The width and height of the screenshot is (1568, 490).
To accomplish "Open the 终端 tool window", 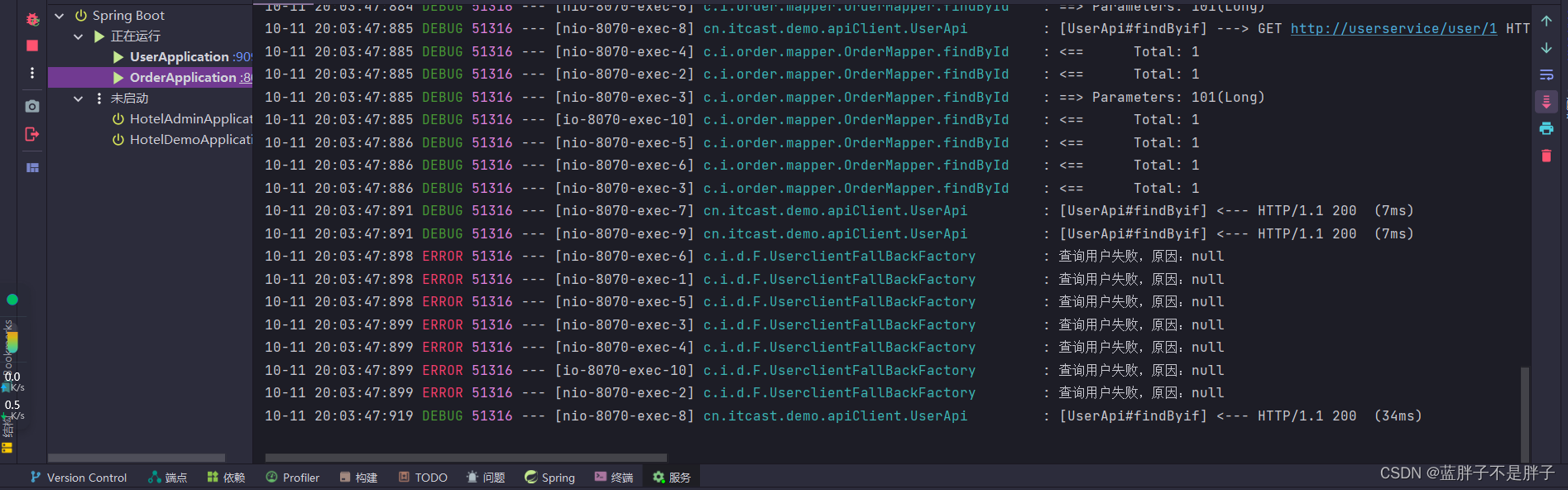I will point(614,478).
